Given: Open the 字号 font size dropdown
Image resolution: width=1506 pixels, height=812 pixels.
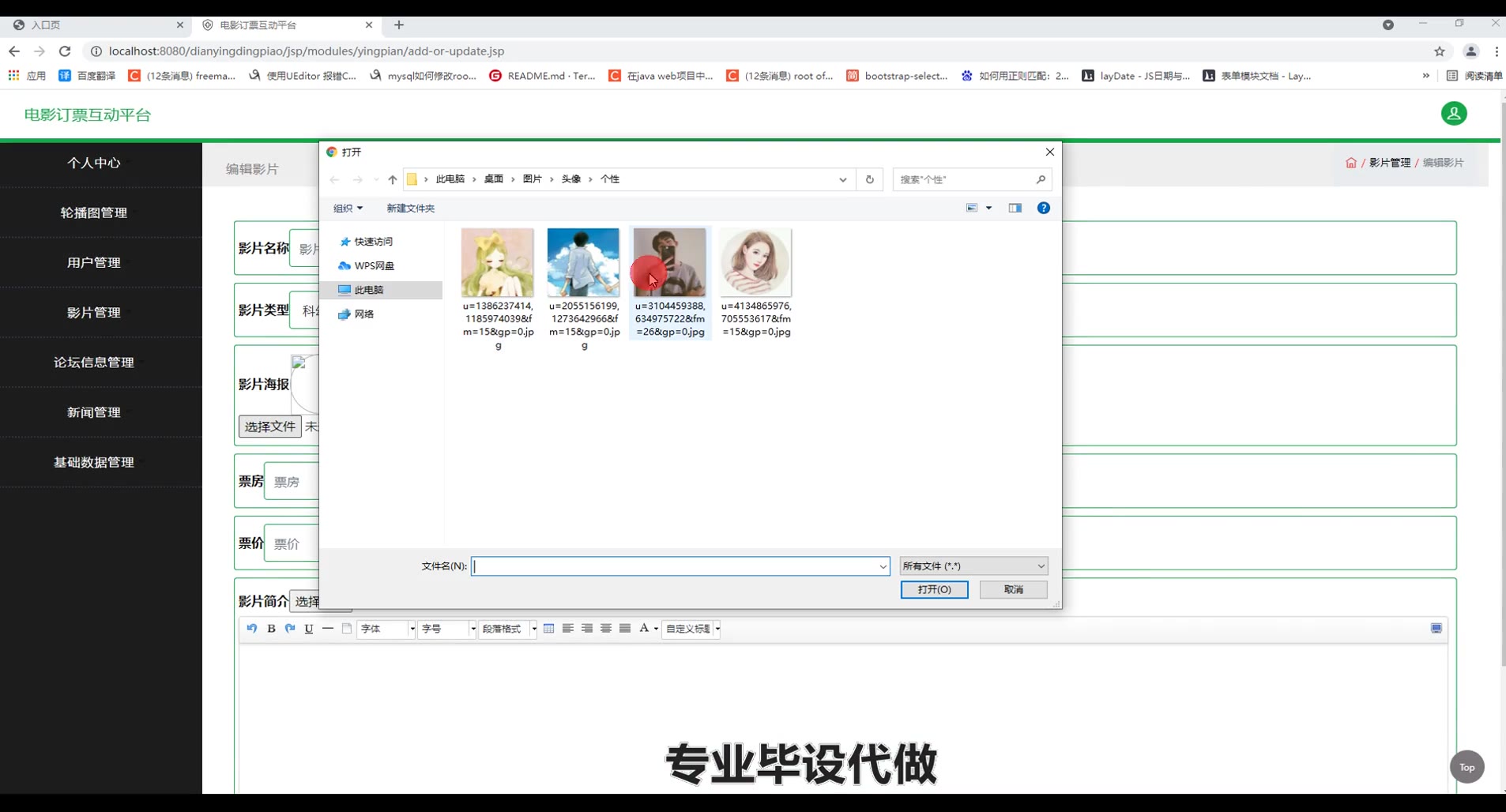Looking at the screenshot, I should 447,629.
